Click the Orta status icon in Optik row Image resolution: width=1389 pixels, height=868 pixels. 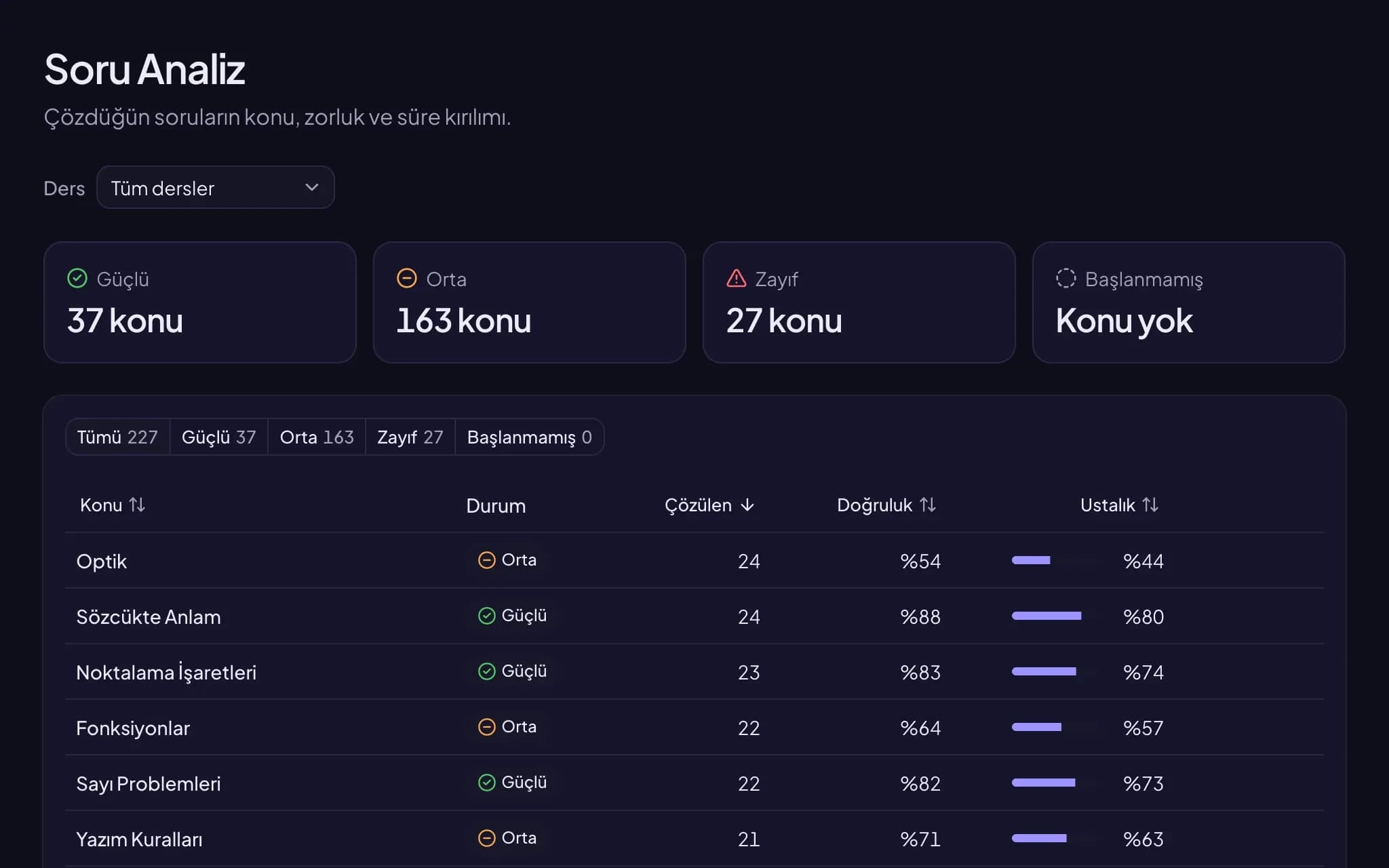[x=487, y=560]
